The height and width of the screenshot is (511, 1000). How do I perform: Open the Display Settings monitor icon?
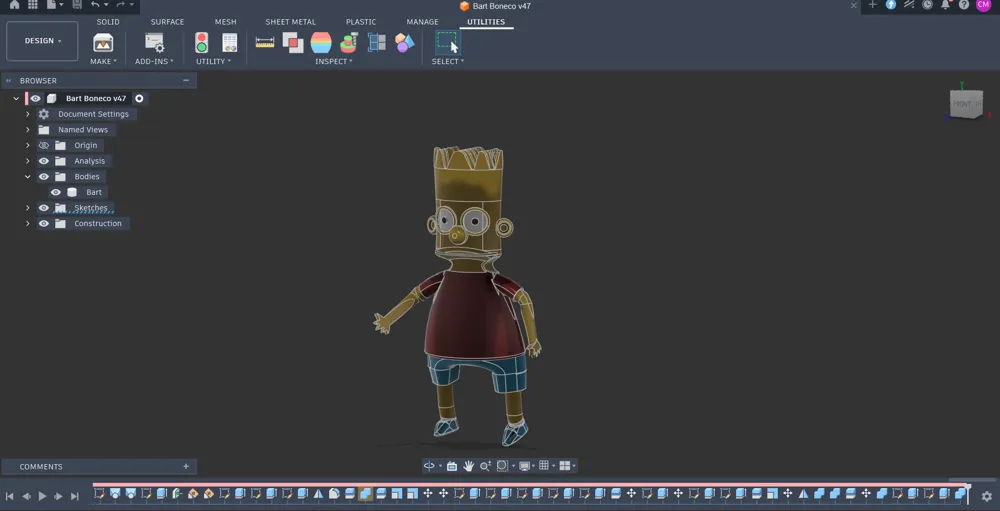pos(524,466)
